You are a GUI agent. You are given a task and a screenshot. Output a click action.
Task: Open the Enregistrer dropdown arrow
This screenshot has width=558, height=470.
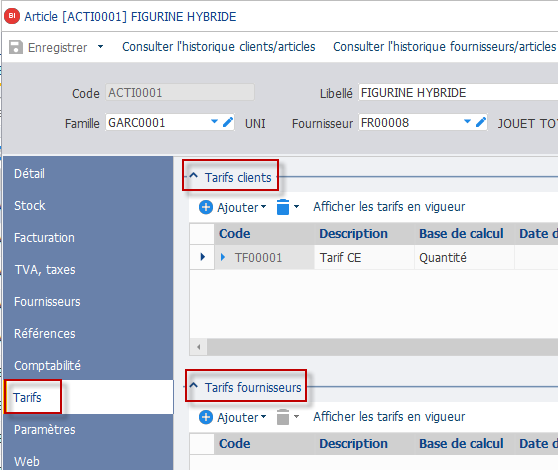(x=100, y=47)
